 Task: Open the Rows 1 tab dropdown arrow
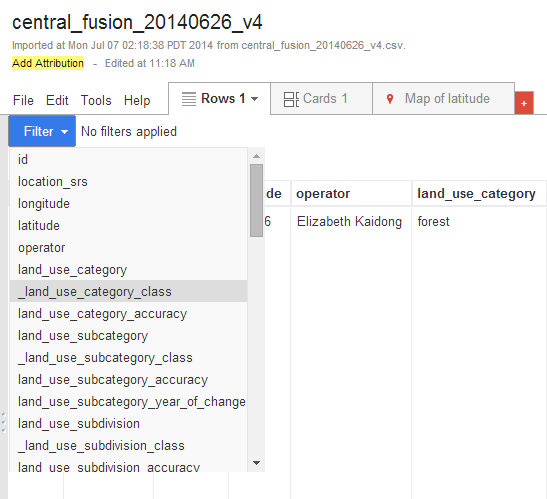[x=255, y=99]
